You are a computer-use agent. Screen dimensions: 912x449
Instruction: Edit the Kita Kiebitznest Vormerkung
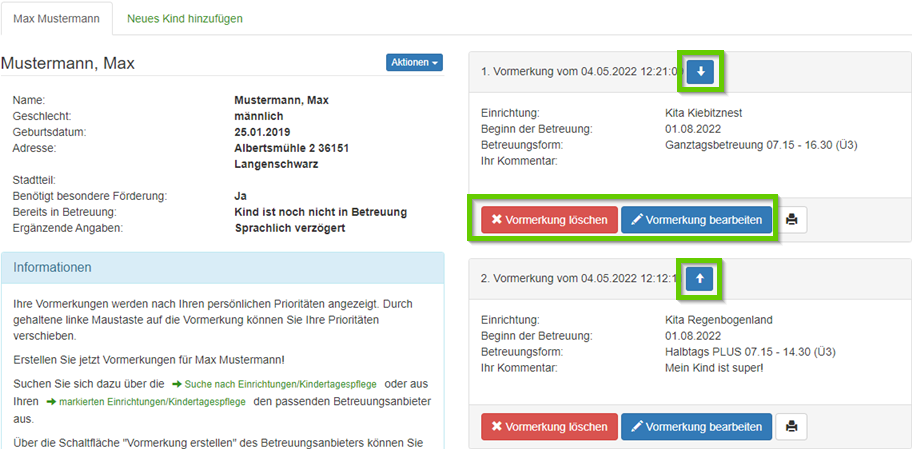click(696, 220)
